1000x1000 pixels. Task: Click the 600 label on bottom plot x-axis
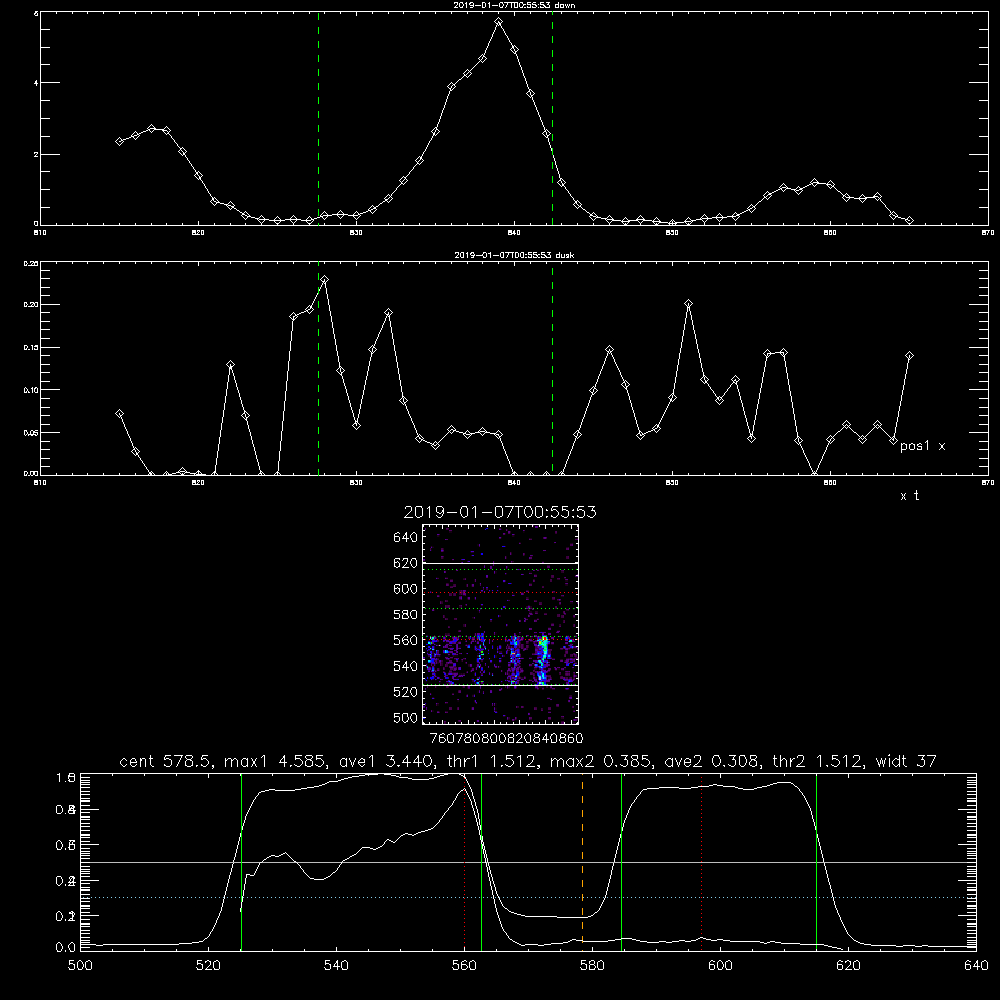point(721,966)
